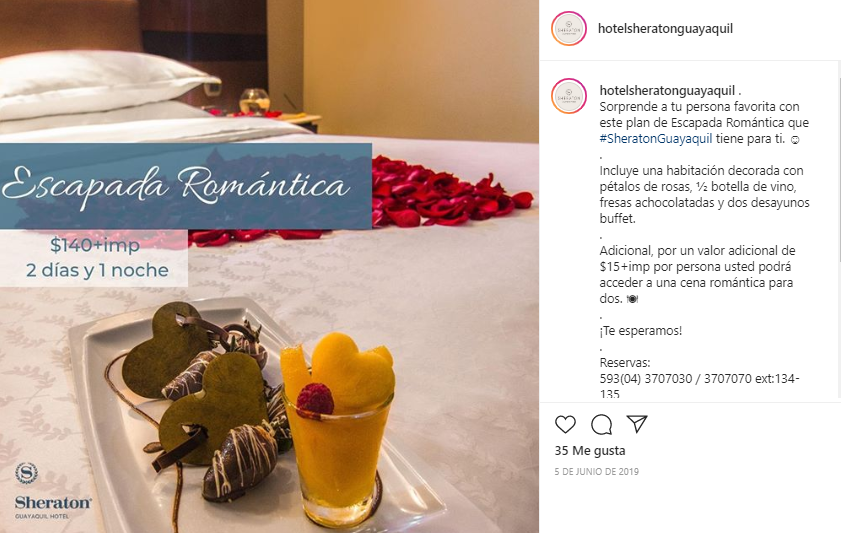Open hotelsheratonguayaquil username in post header
This screenshot has height=533, width=841.
[x=665, y=28]
